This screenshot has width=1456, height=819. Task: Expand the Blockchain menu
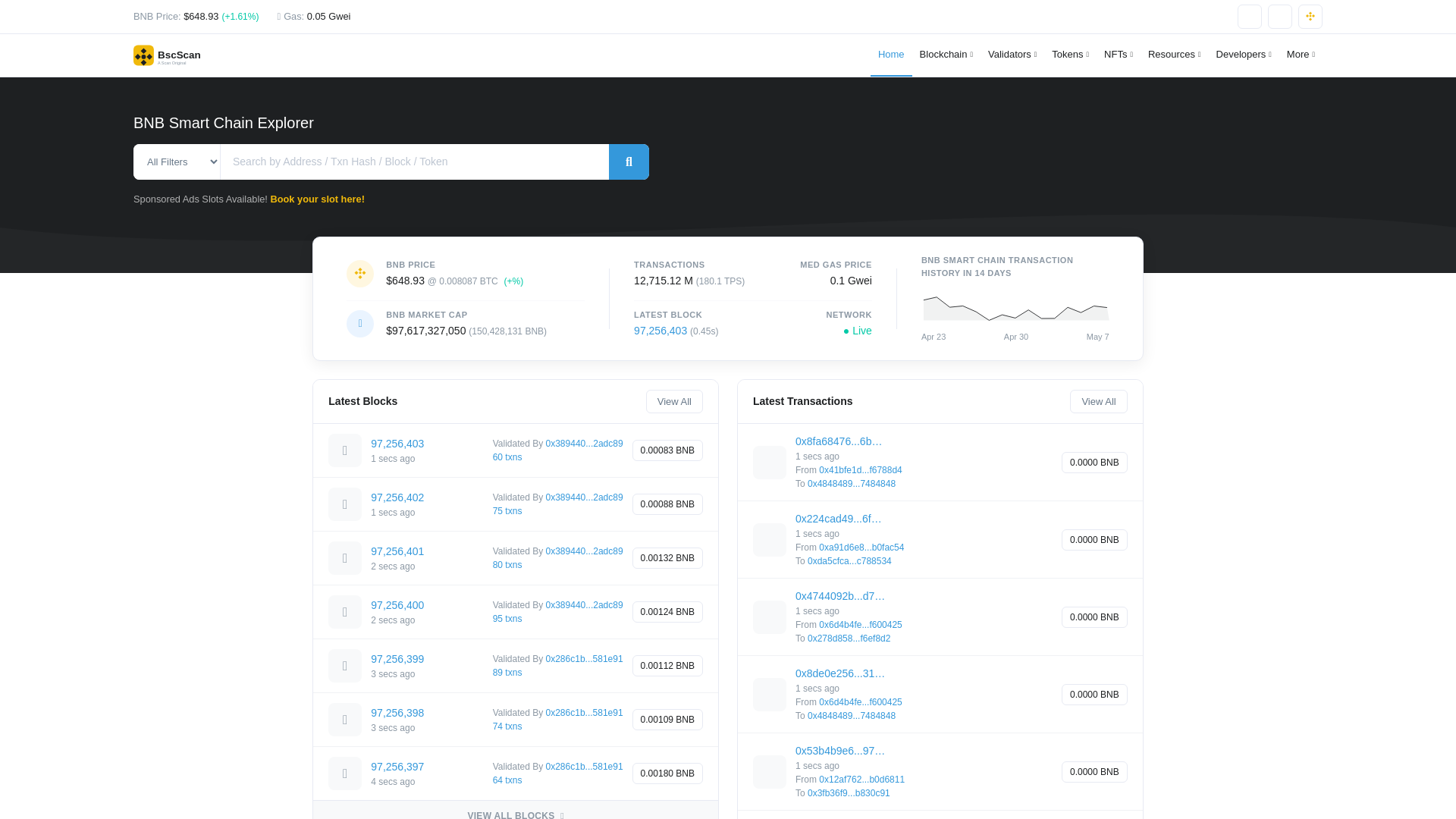(x=946, y=55)
